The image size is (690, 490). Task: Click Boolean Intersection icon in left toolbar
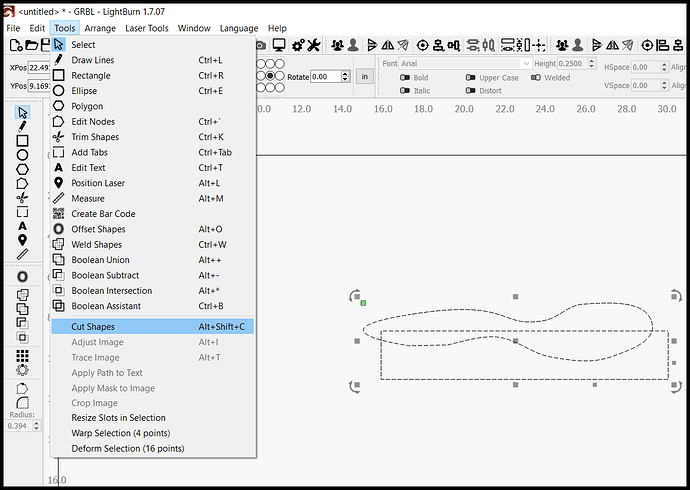[x=22, y=337]
